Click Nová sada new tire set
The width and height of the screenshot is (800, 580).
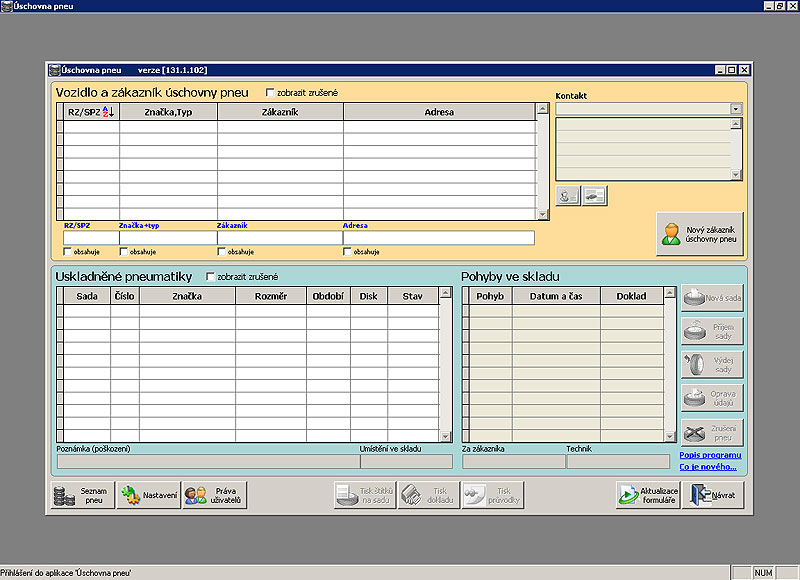click(x=712, y=298)
